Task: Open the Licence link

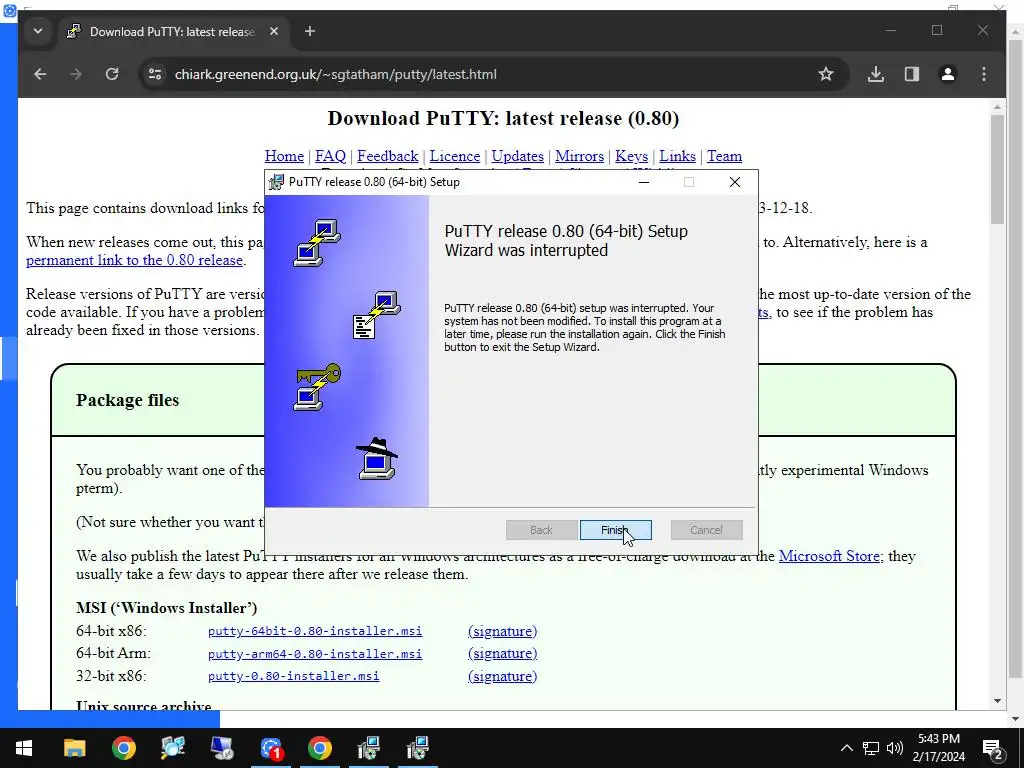Action: tap(455, 156)
